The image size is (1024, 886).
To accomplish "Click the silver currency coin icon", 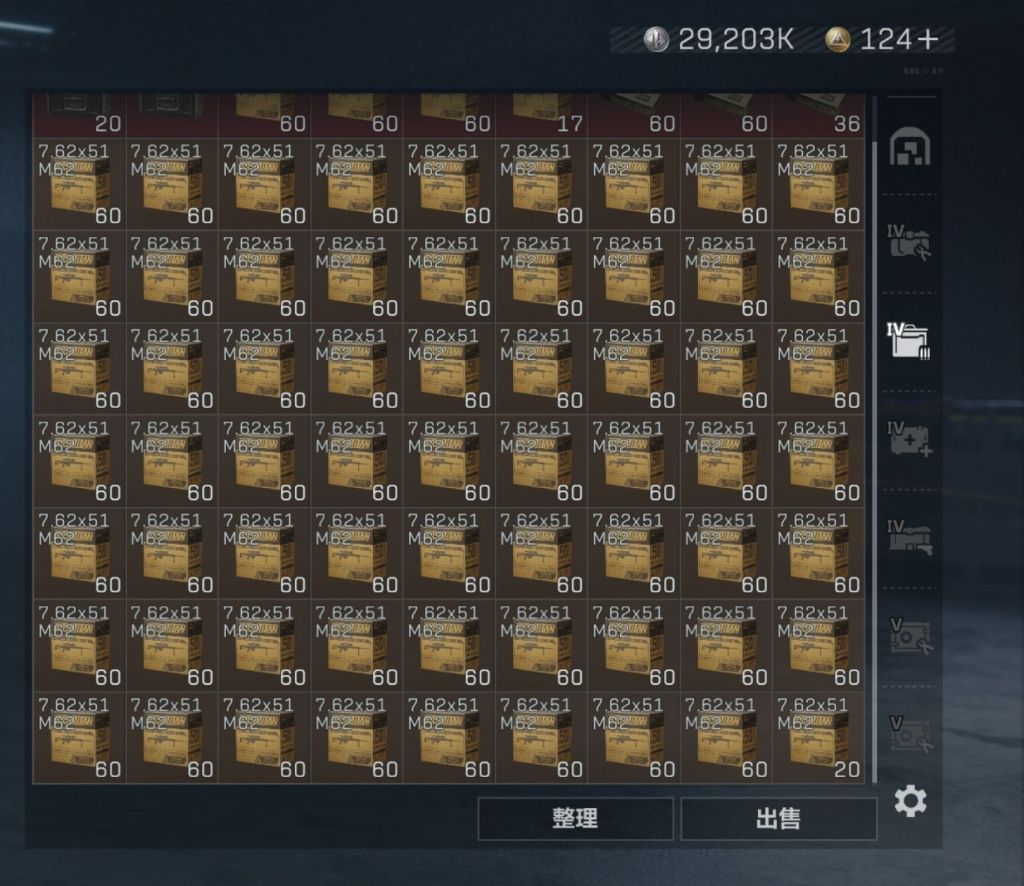I will (x=656, y=39).
